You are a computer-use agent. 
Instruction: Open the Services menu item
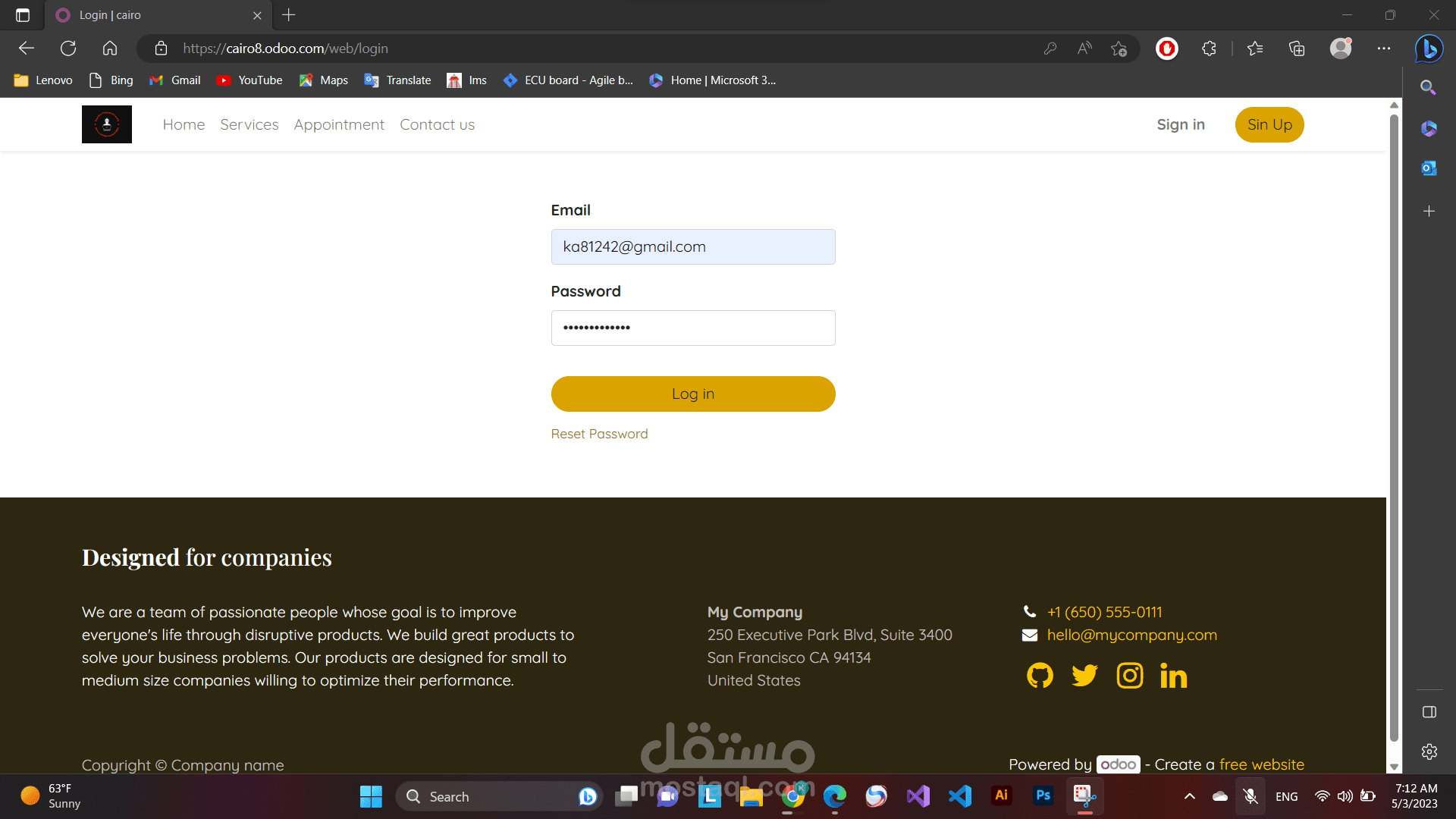pos(249,124)
